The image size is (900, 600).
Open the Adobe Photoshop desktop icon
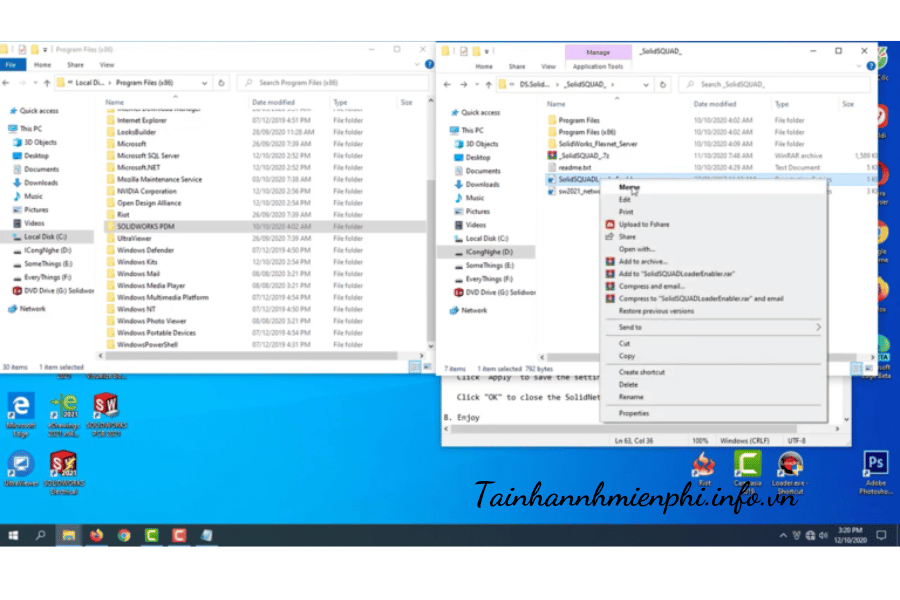[876, 468]
